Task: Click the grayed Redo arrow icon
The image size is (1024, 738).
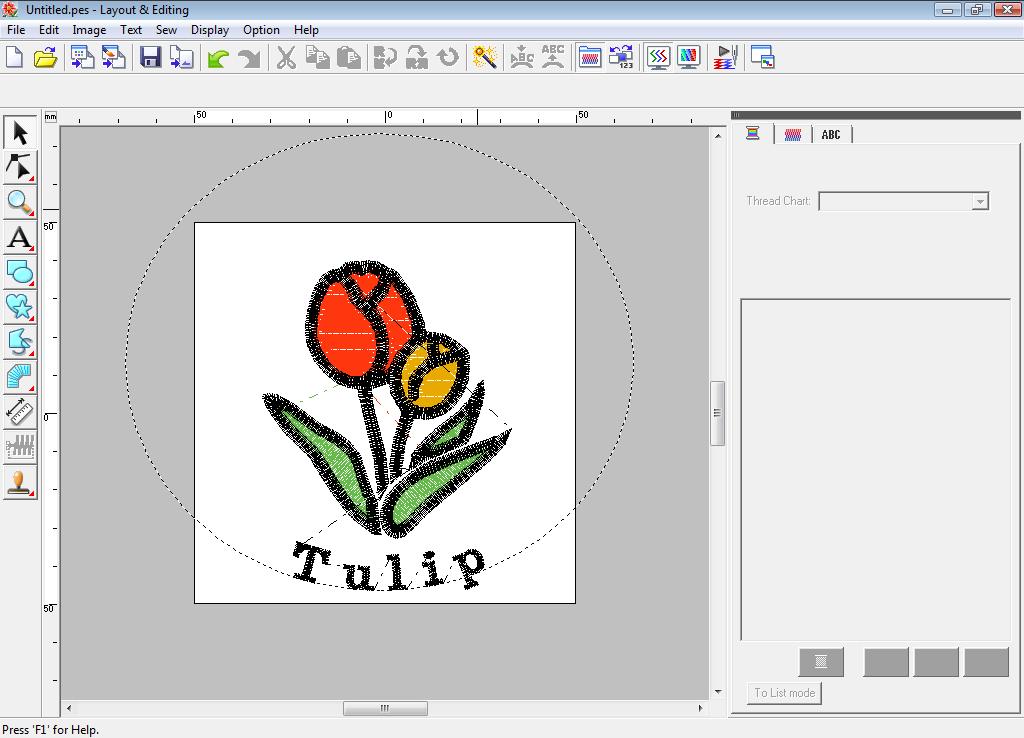Action: (249, 57)
